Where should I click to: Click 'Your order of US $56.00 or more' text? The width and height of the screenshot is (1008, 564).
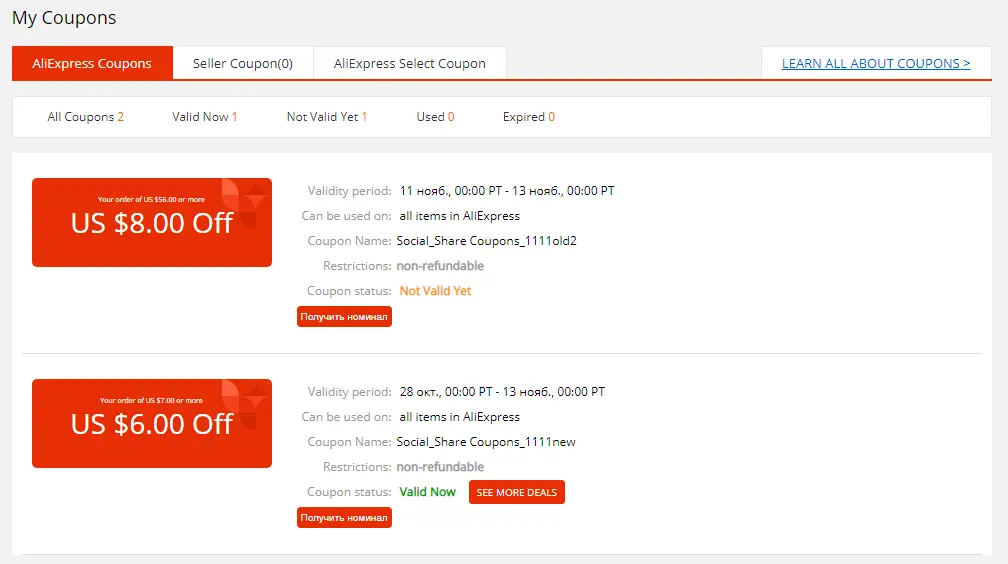[x=151, y=199]
